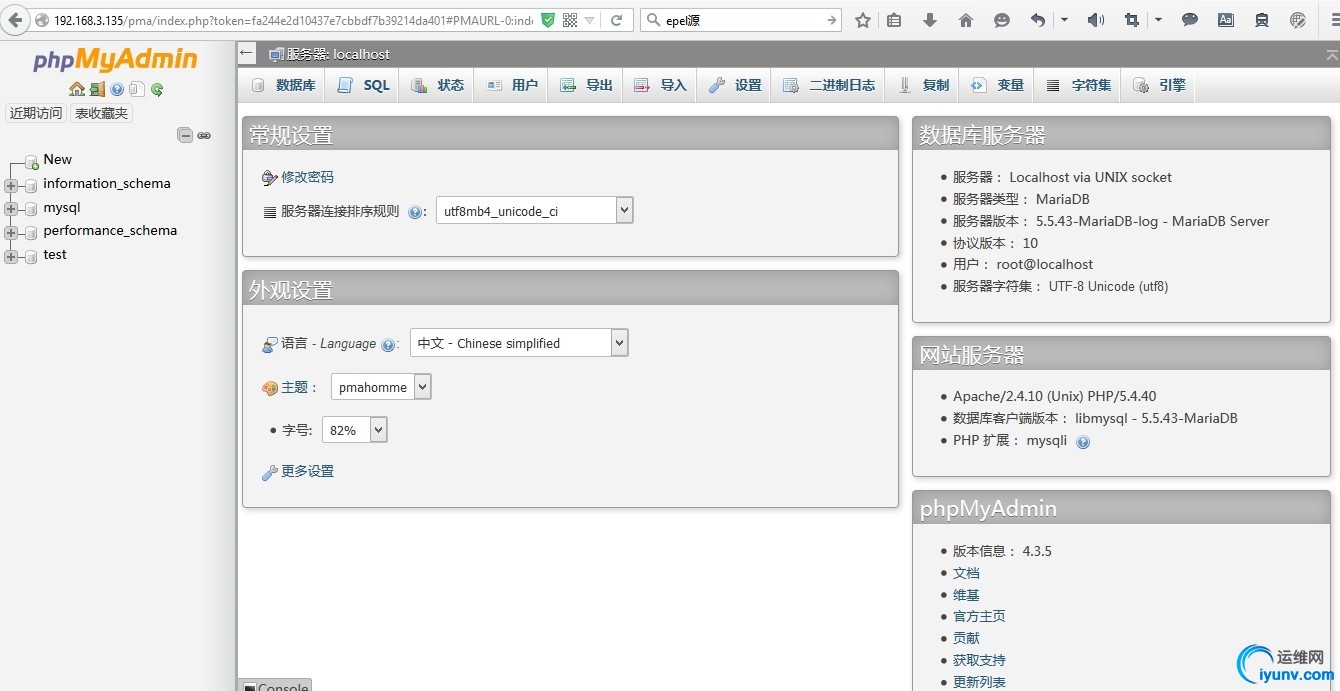1340x691 pixels.
Task: Open the 文档 documentation link
Action: pyautogui.click(x=966, y=573)
